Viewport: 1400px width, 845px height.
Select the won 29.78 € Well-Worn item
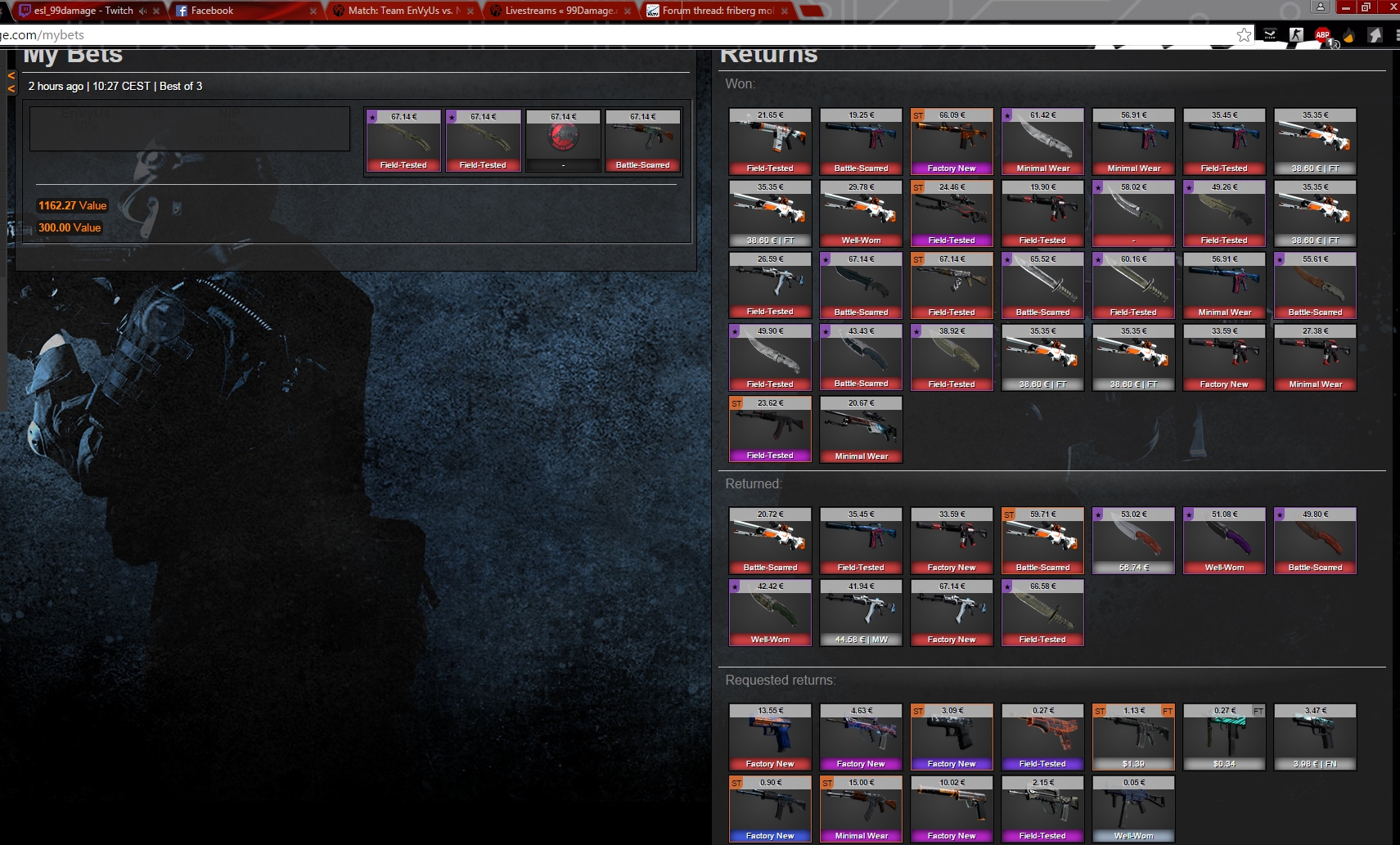[861, 213]
